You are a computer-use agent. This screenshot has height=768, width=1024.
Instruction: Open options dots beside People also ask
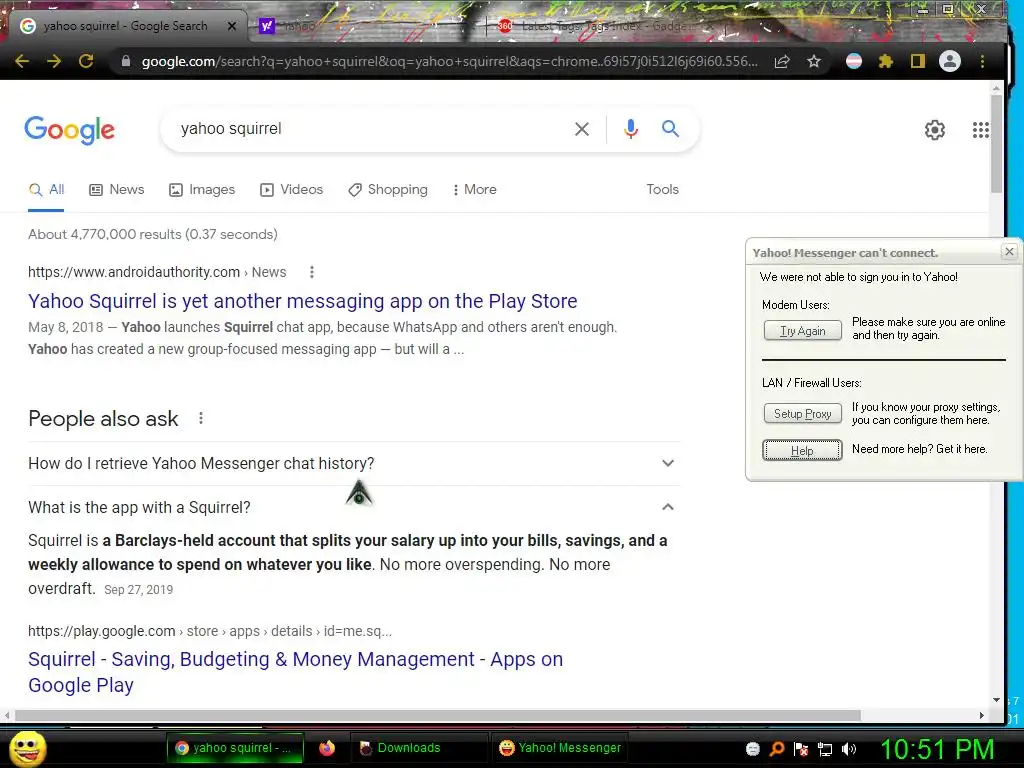pyautogui.click(x=201, y=418)
